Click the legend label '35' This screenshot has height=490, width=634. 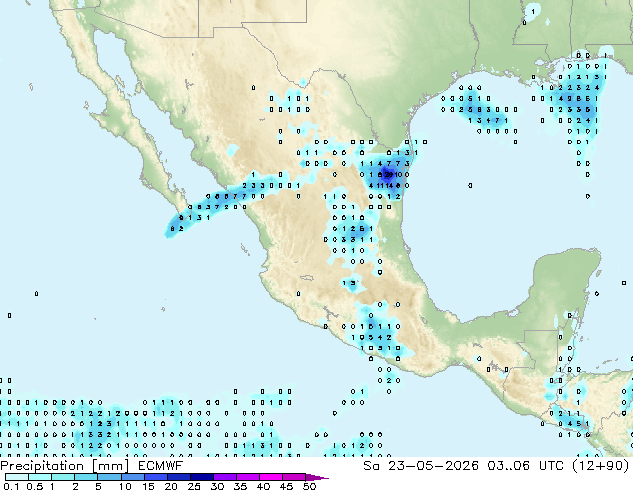click(x=240, y=486)
